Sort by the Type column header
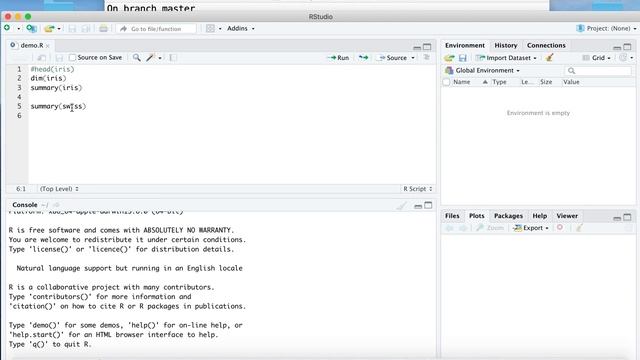Viewport: 640px width, 360px height. [x=499, y=82]
